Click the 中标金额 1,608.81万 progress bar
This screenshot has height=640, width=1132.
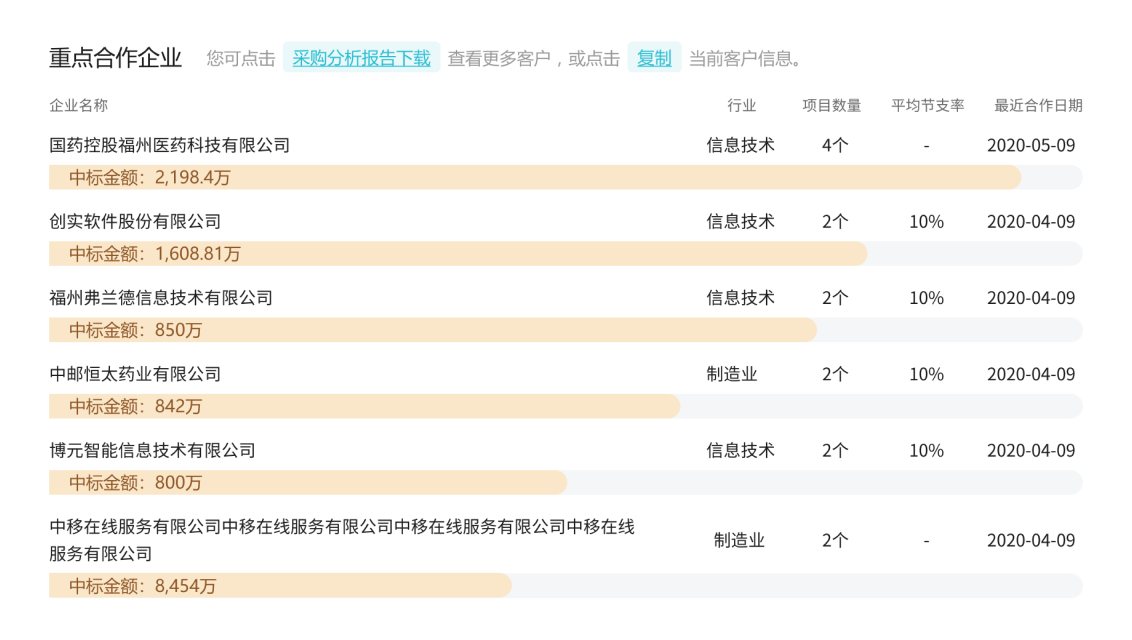point(457,254)
